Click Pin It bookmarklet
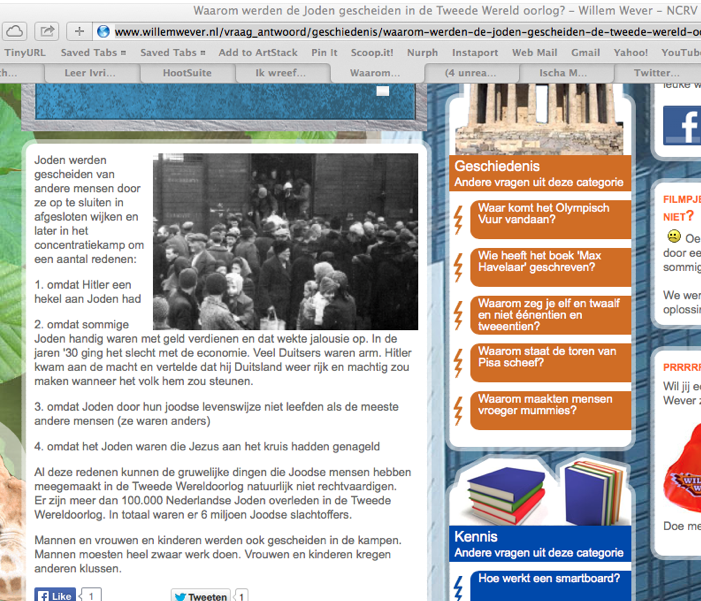 [324, 53]
